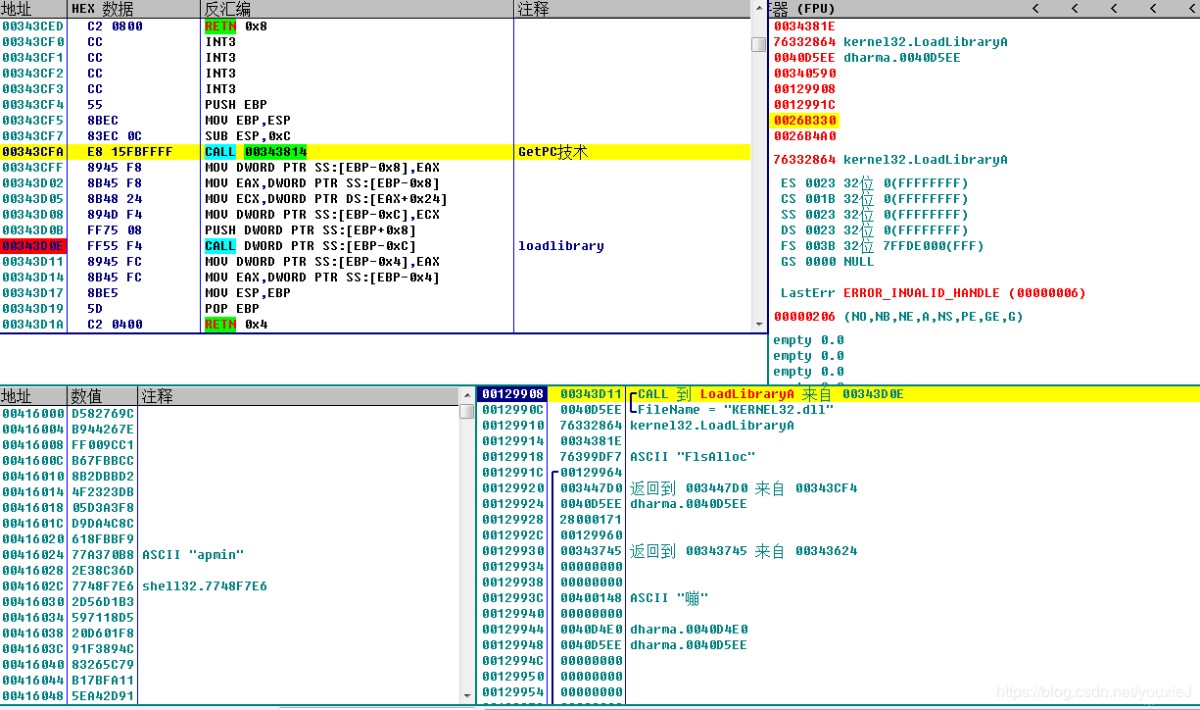
Task: Click the disassembly pane scrollbar down arrow
Action: click(758, 324)
